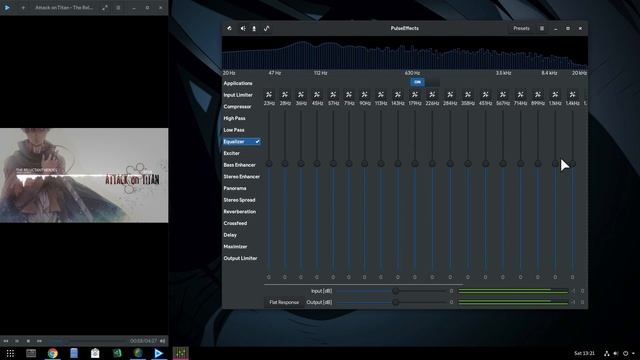Click the equalizer horizontal scrollbar
This screenshot has width=640, height=360.
click(x=363, y=284)
